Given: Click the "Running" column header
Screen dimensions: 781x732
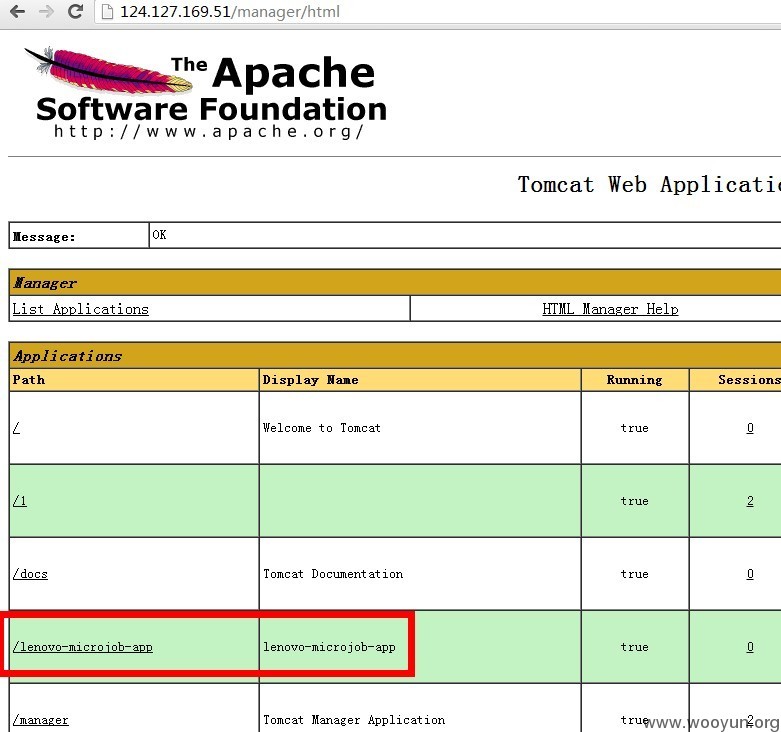Looking at the screenshot, I should click(x=635, y=380).
